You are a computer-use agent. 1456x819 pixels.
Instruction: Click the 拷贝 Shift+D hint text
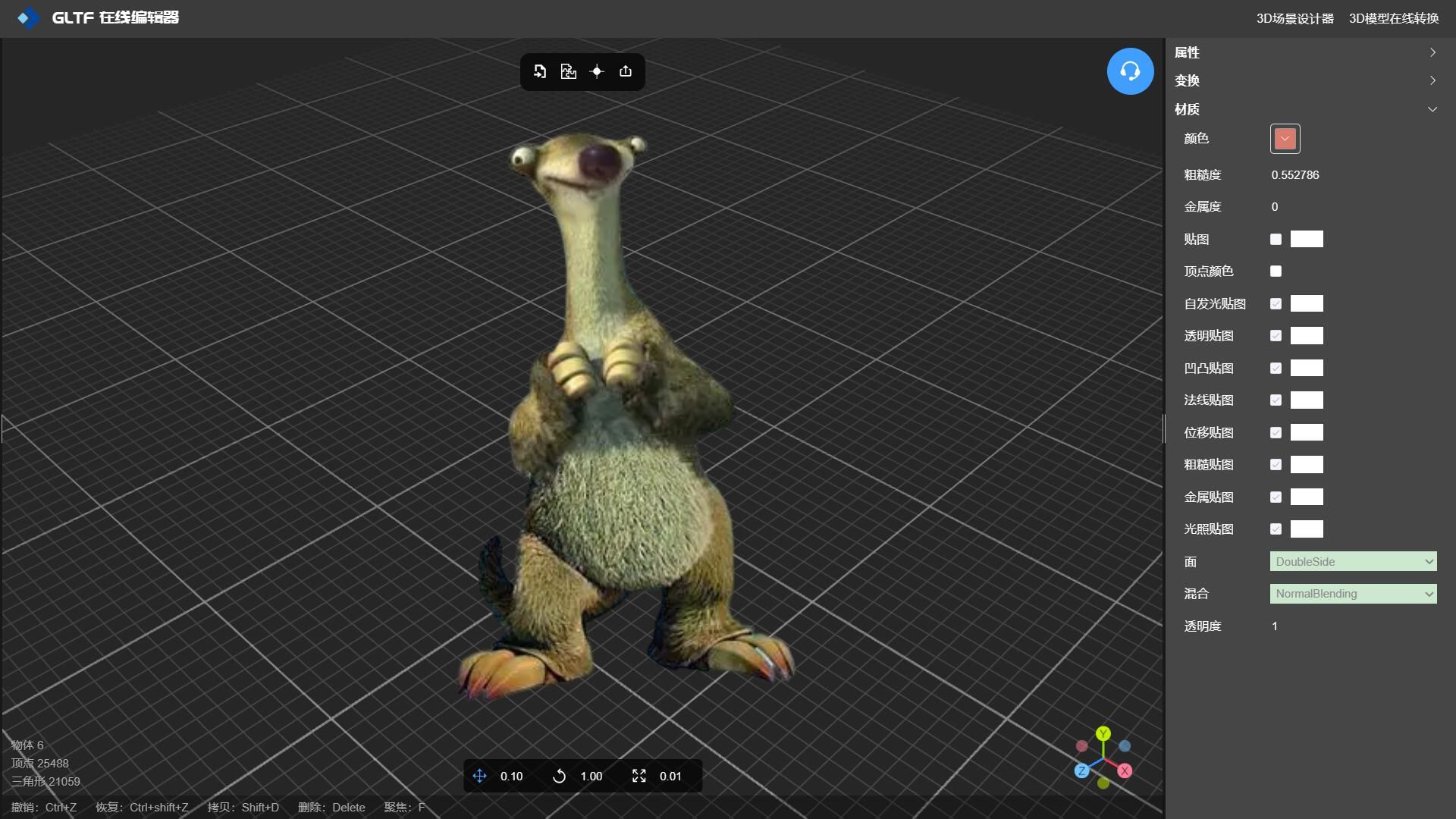(243, 807)
